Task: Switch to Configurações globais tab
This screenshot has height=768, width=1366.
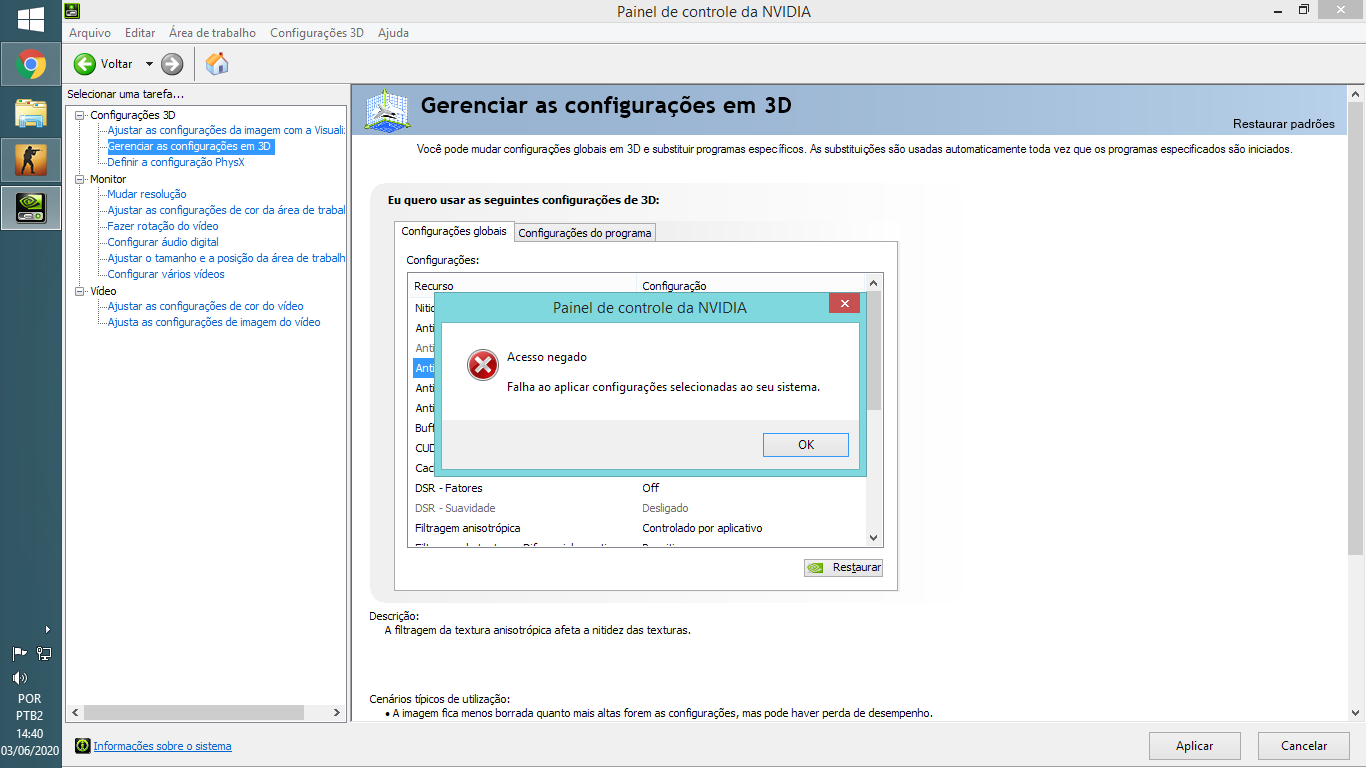Action: [x=454, y=231]
